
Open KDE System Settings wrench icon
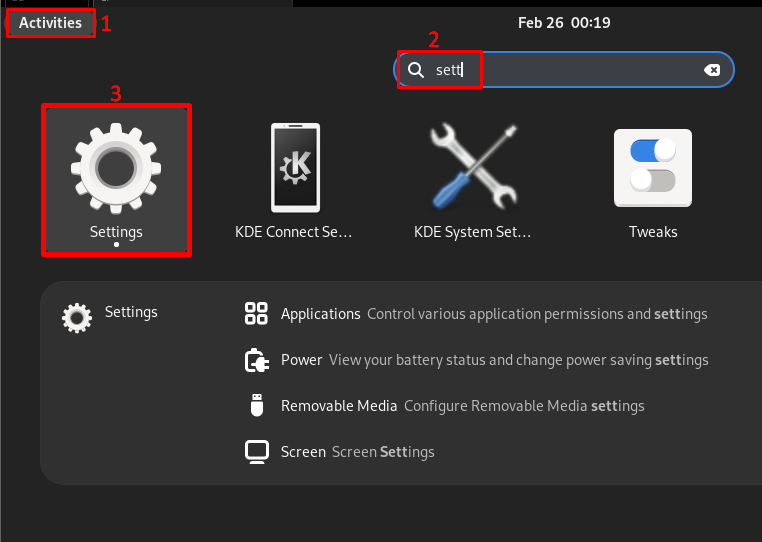point(474,167)
